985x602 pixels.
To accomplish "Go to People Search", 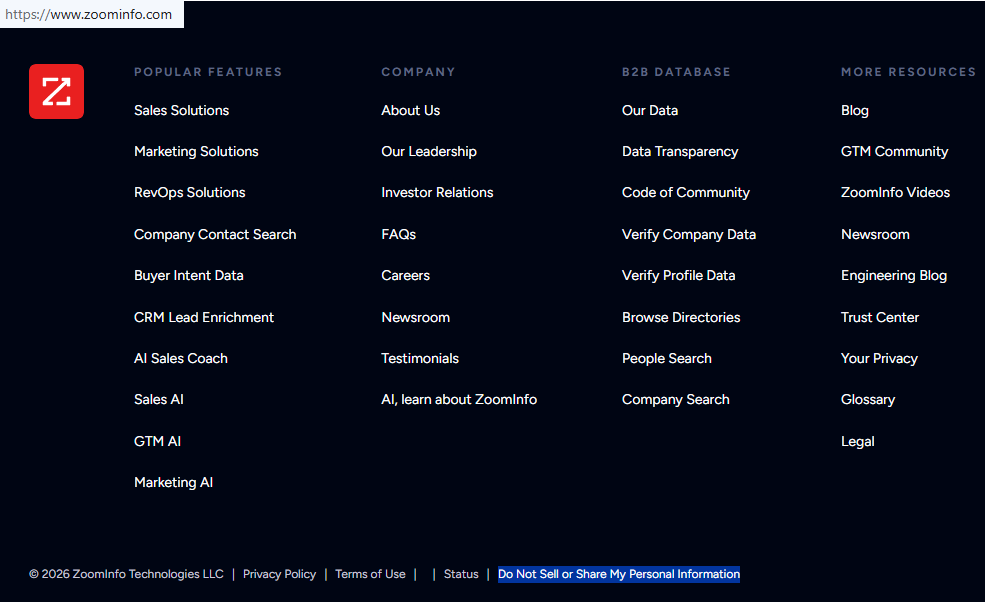I will coord(667,358).
